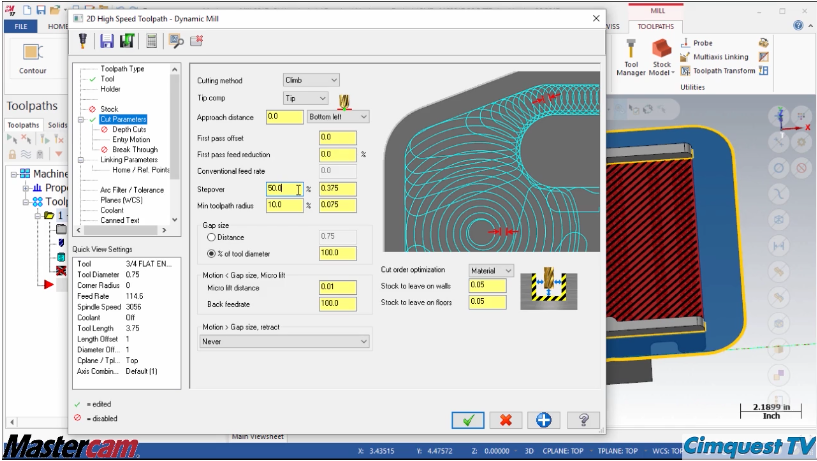Click the select all operations icon
This screenshot has height=461, width=817.
coord(11,139)
